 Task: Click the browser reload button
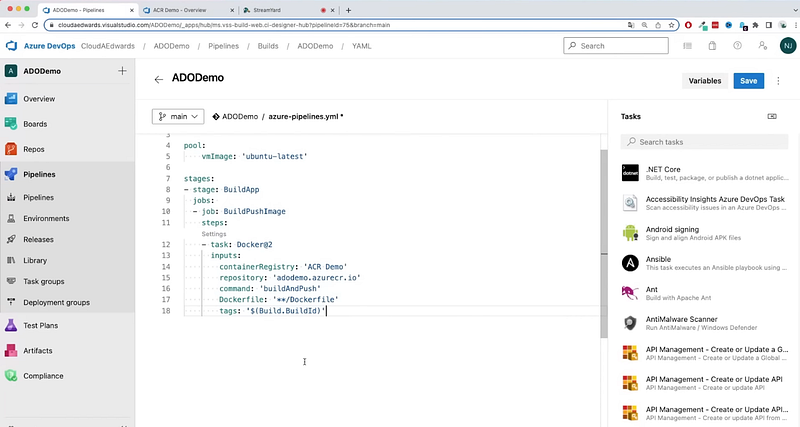click(35, 25)
